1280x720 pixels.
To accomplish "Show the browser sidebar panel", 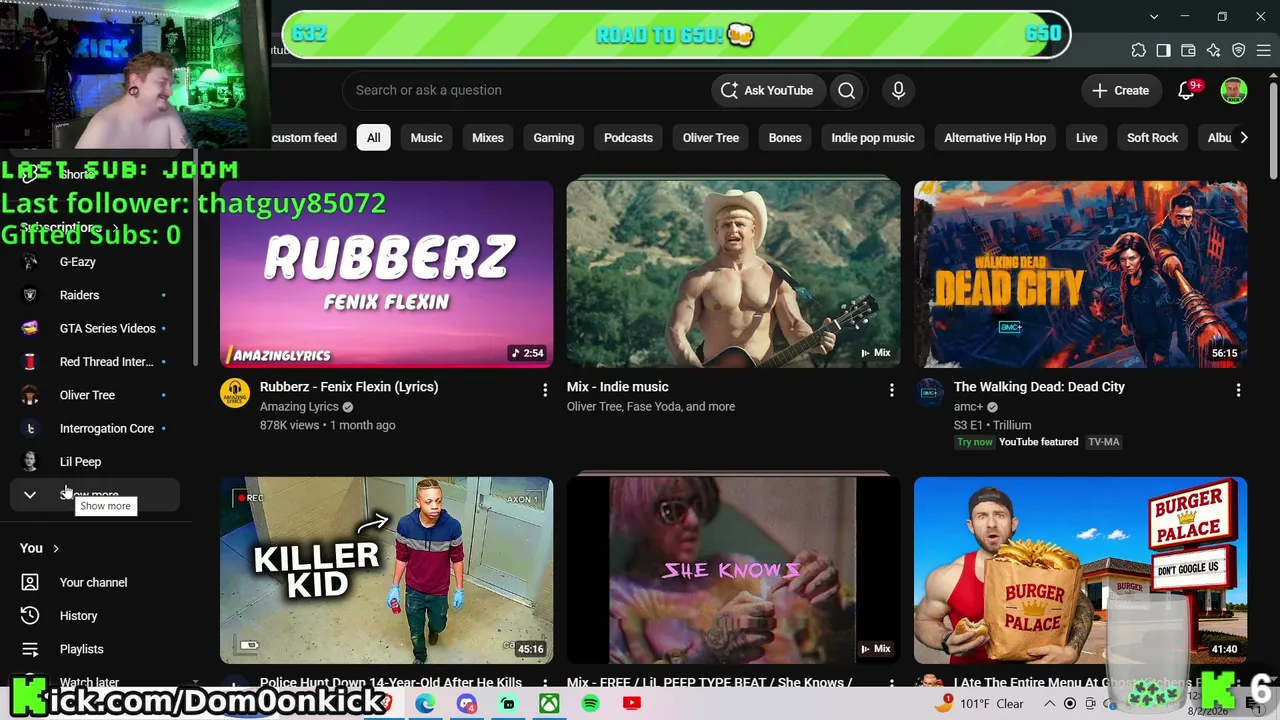I will pos(1163,51).
